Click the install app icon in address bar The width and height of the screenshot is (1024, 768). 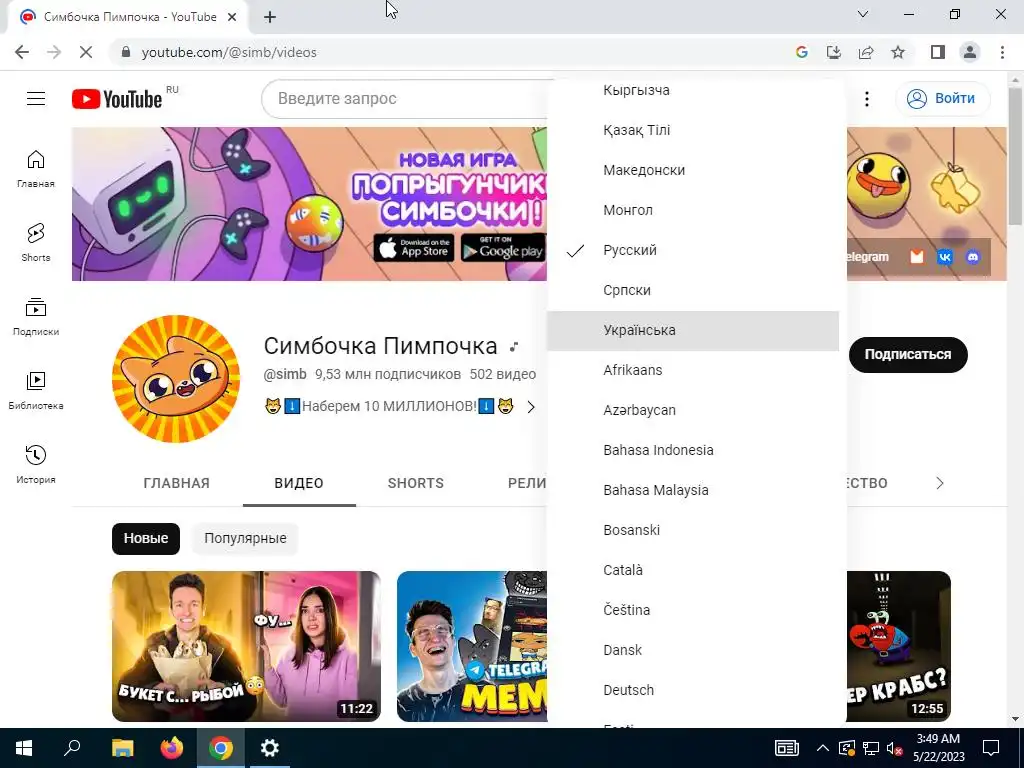(x=834, y=52)
